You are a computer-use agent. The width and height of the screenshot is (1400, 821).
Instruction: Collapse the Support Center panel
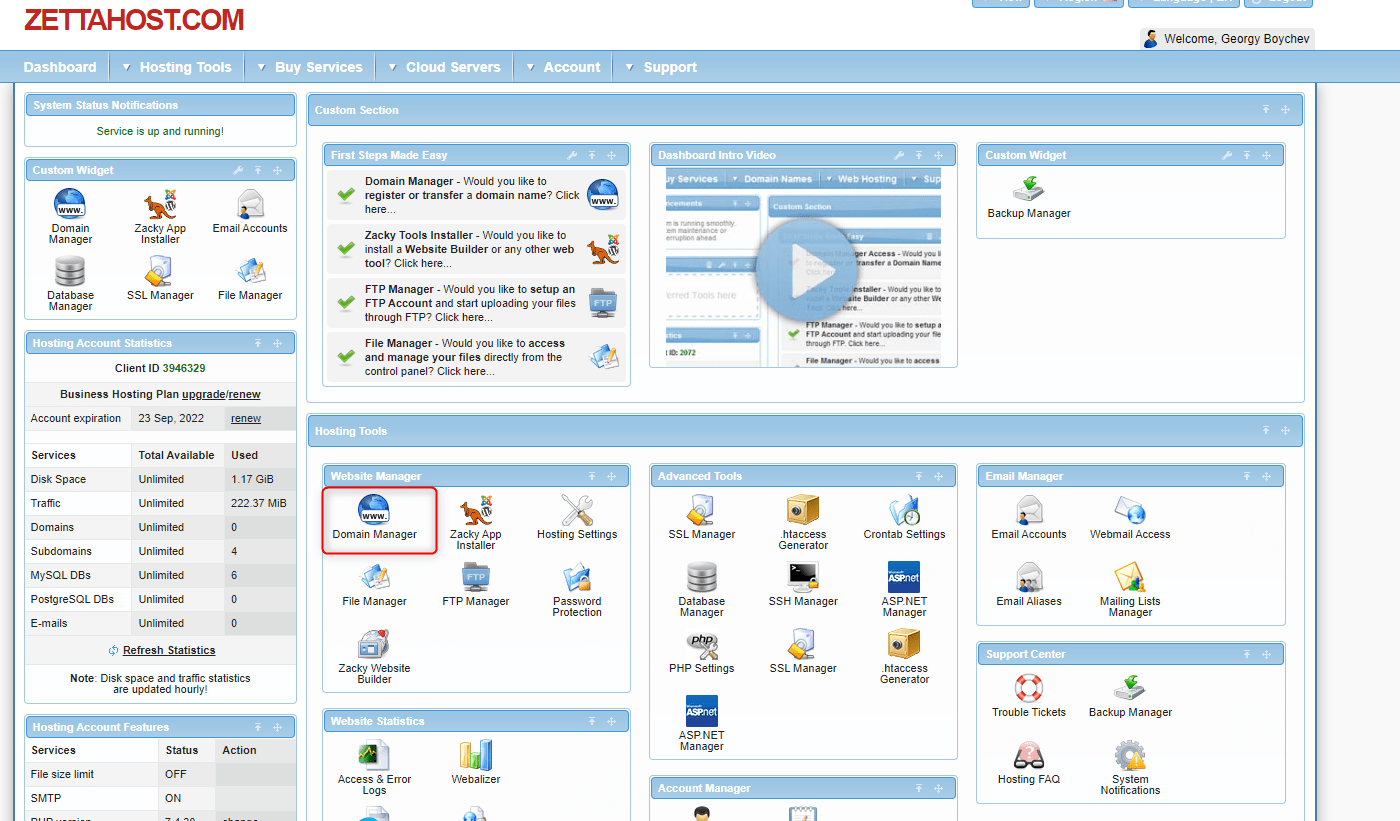tap(1246, 654)
